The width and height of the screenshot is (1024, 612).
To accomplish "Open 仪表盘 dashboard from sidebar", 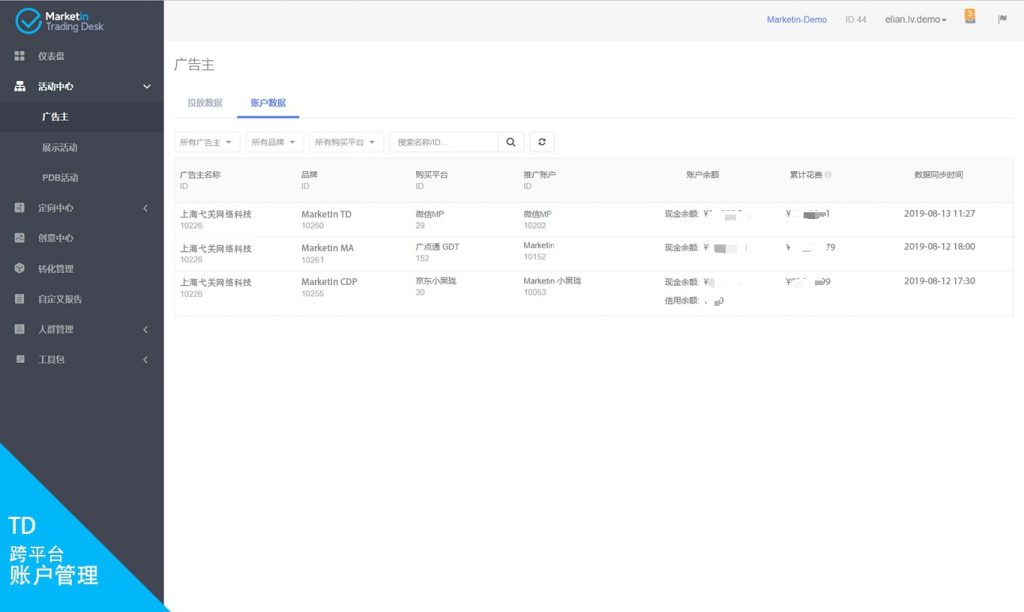I will click(x=50, y=56).
